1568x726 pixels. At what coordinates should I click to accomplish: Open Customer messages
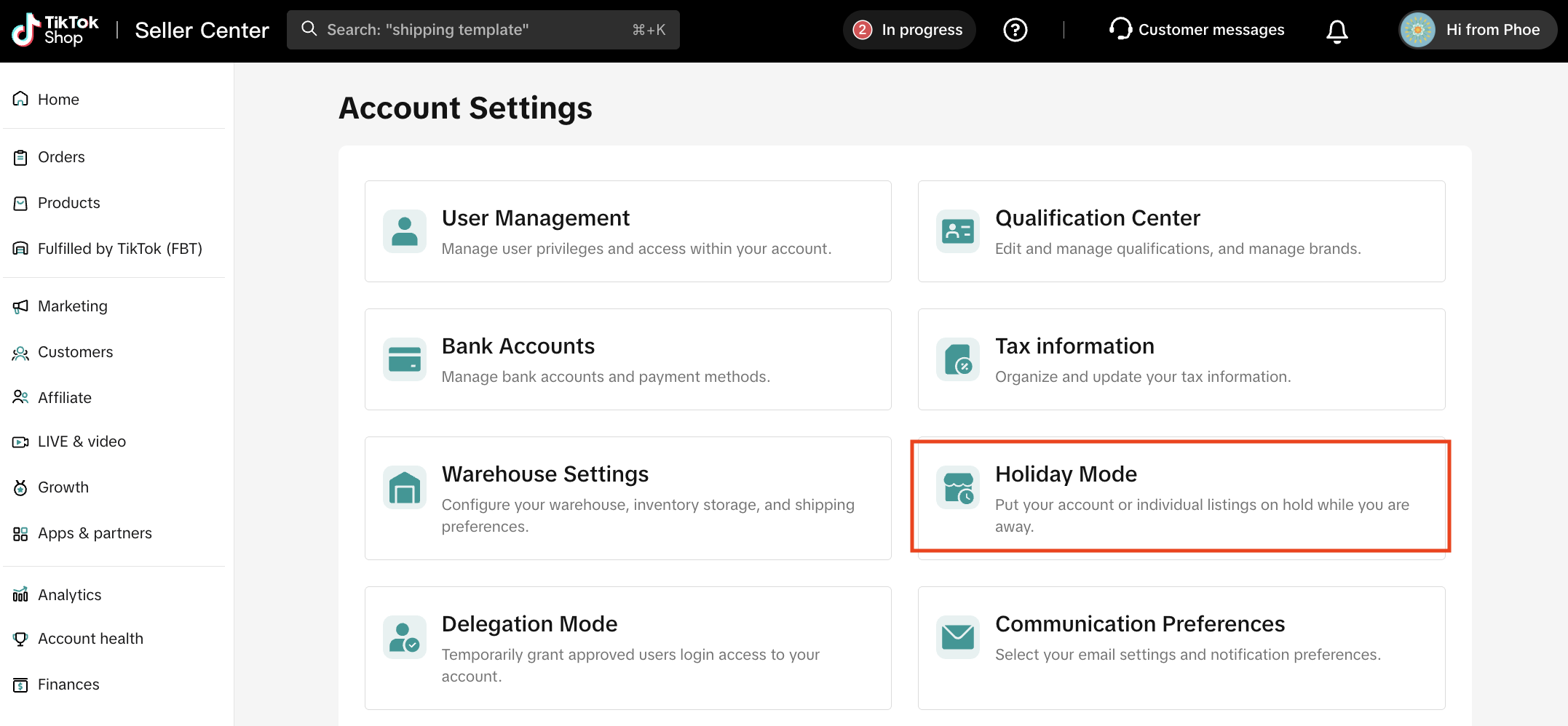pos(1197,30)
